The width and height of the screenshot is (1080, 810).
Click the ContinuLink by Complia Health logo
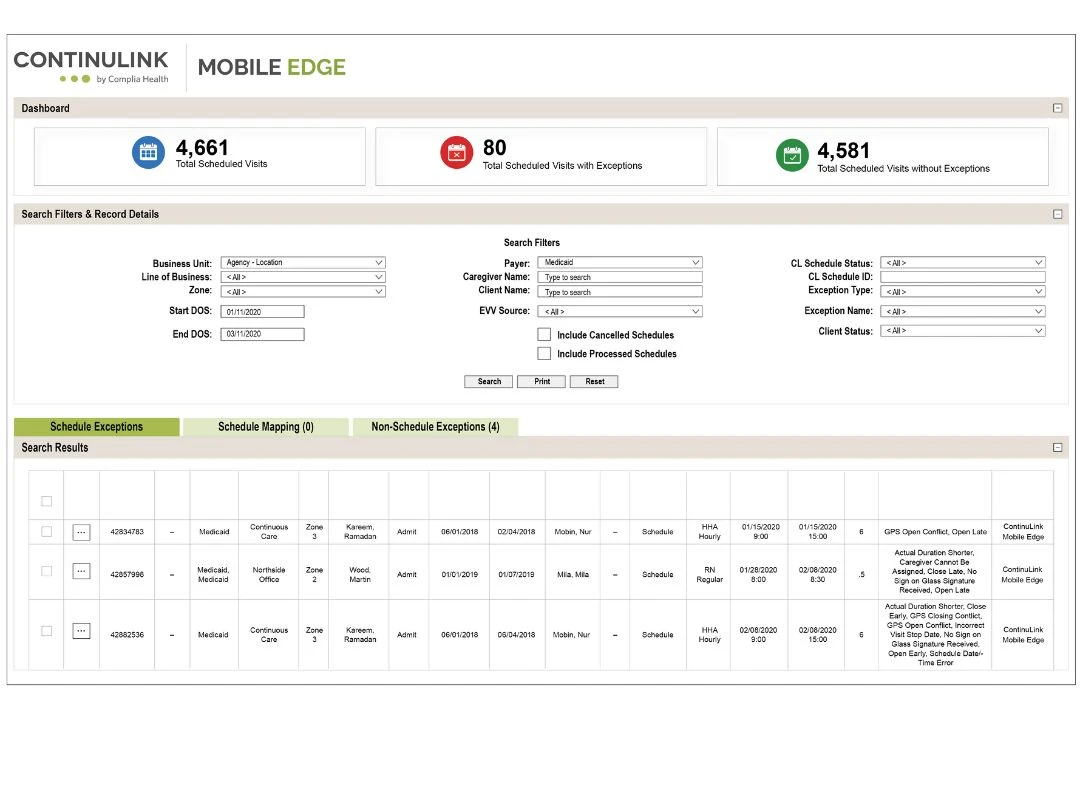pos(92,67)
